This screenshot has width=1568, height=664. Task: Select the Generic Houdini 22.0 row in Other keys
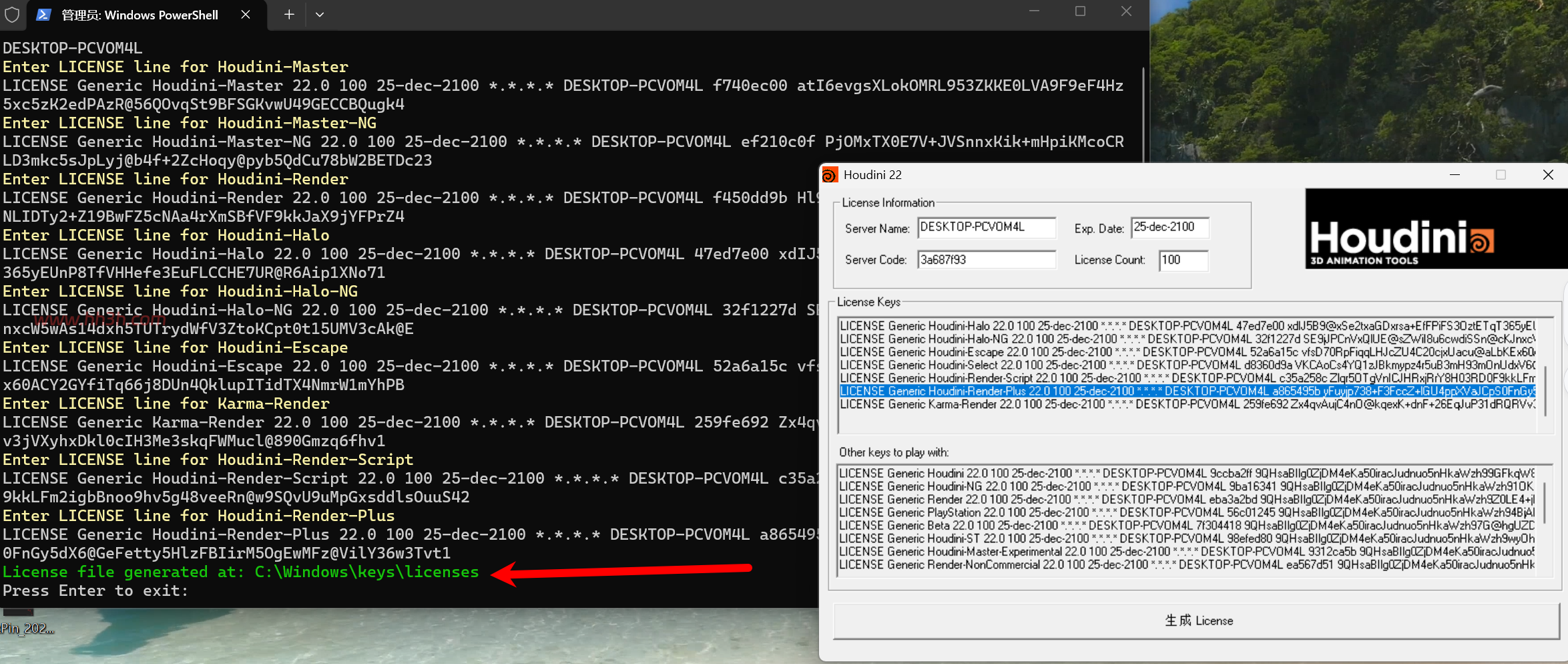[x=1187, y=473]
